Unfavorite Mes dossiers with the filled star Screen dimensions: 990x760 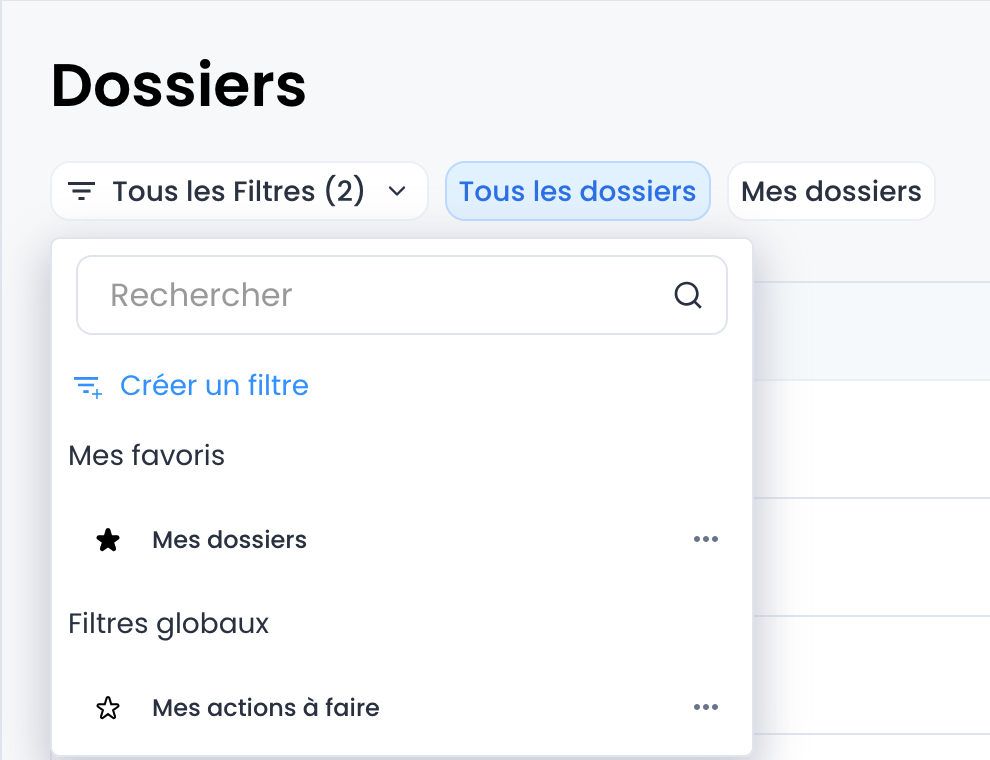[x=108, y=540]
